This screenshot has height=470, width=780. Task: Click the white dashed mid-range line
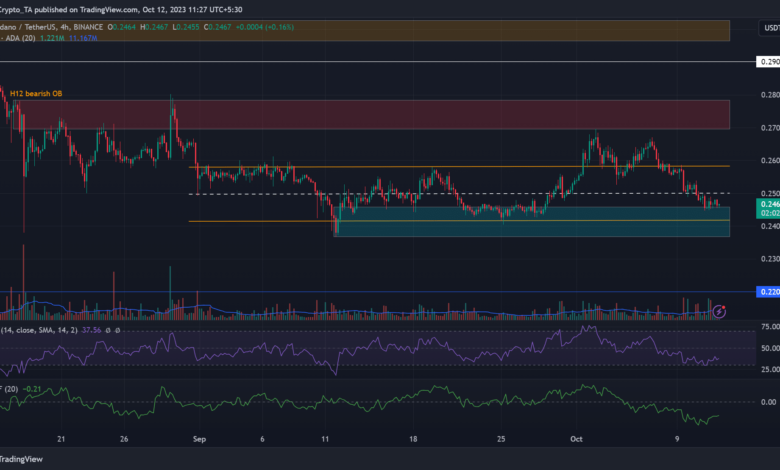pyautogui.click(x=400, y=193)
